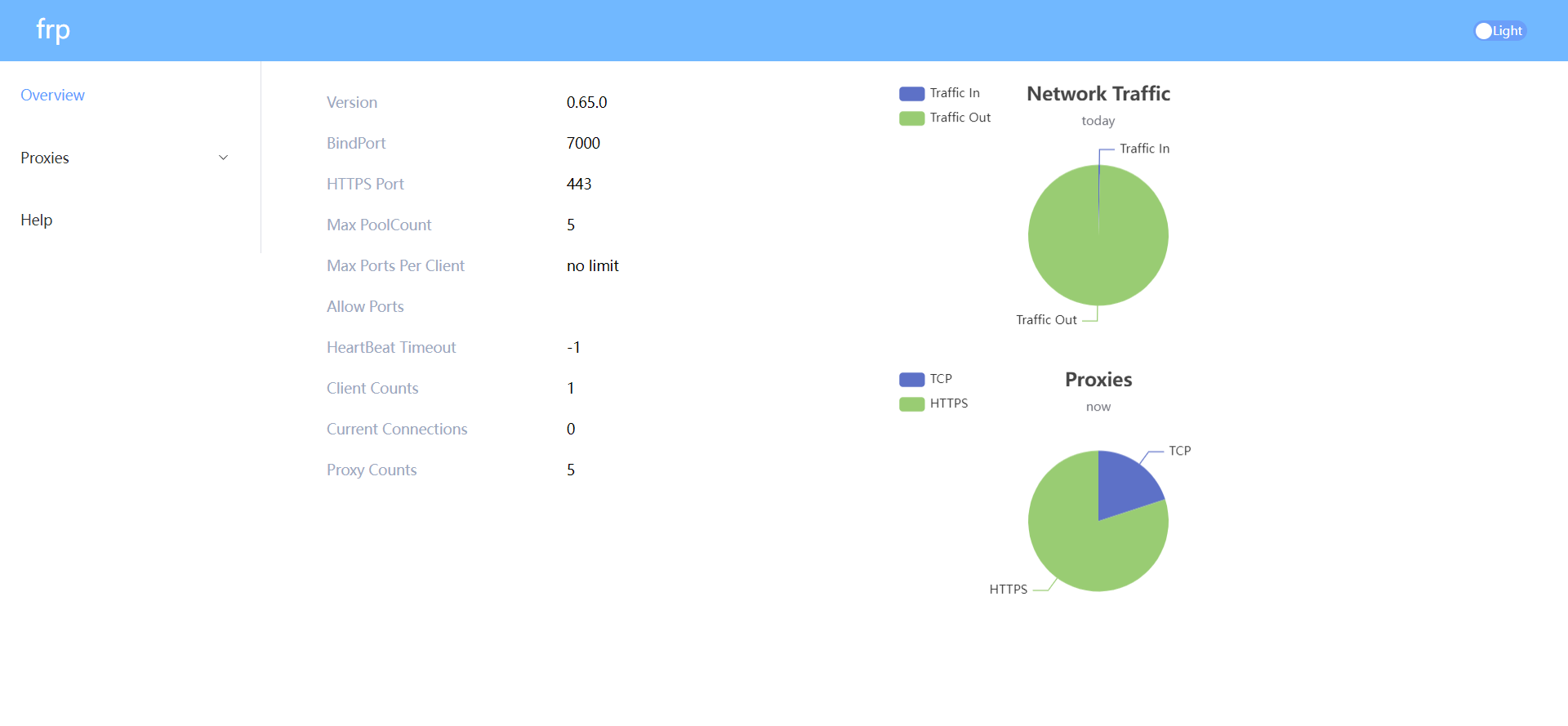This screenshot has width=1568, height=726.
Task: Click the blue TCP pie slice
Action: click(x=1125, y=487)
